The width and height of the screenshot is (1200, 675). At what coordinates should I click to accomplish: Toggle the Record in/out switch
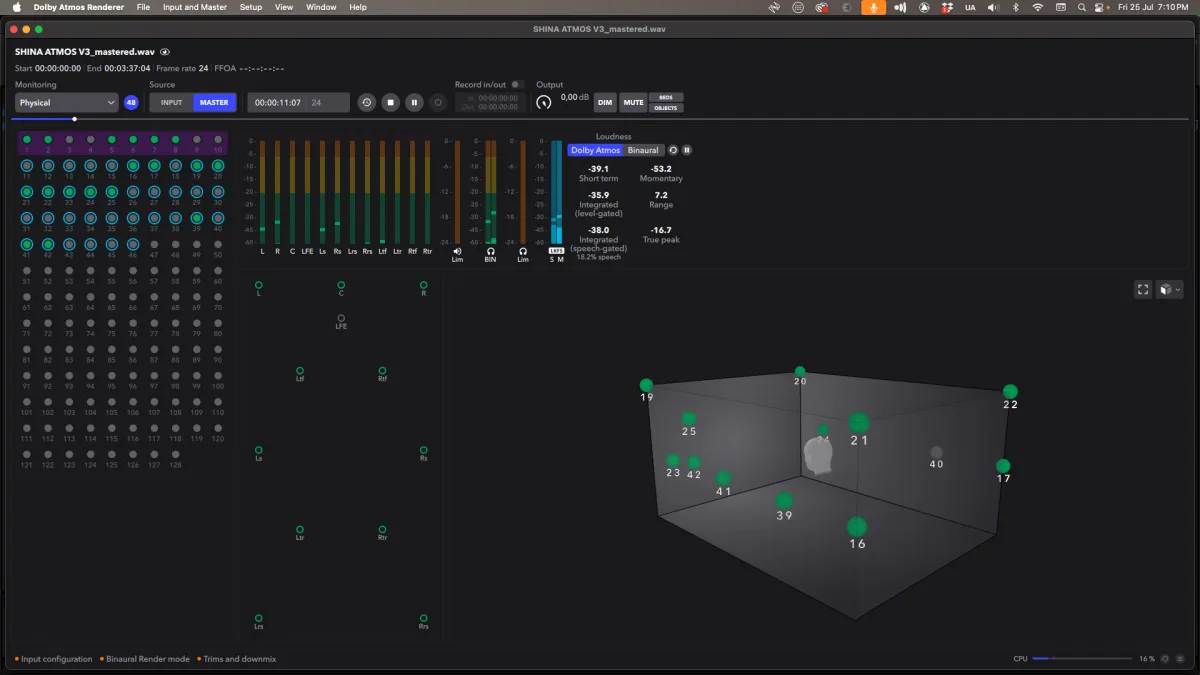click(x=518, y=85)
